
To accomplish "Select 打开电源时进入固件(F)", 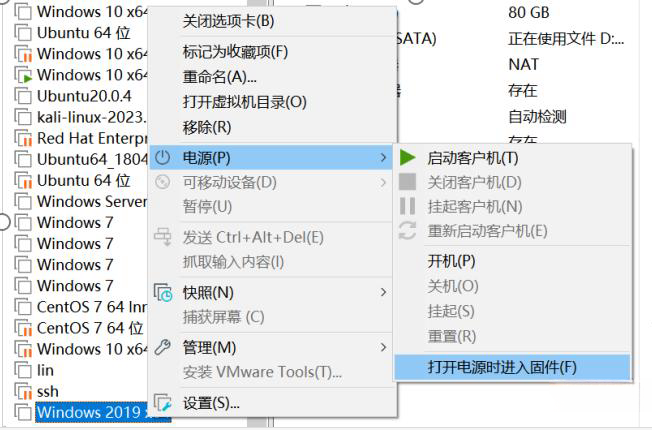I will point(512,367).
